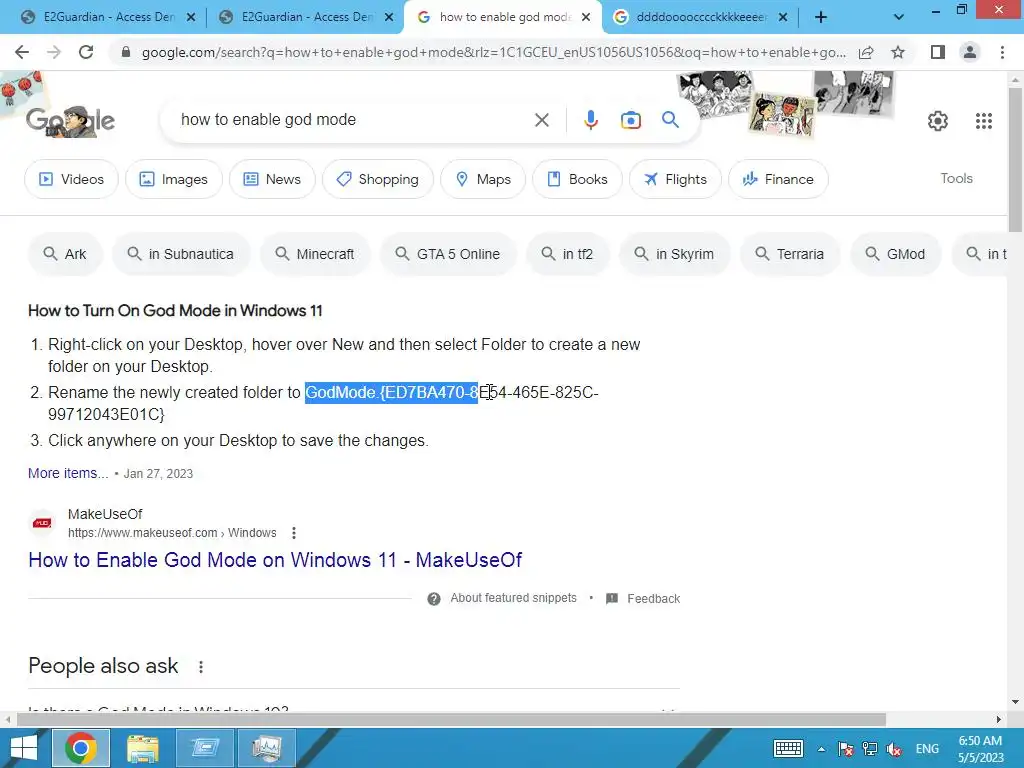Search by image with camera icon
Screen dimensions: 1024x768
click(630, 120)
